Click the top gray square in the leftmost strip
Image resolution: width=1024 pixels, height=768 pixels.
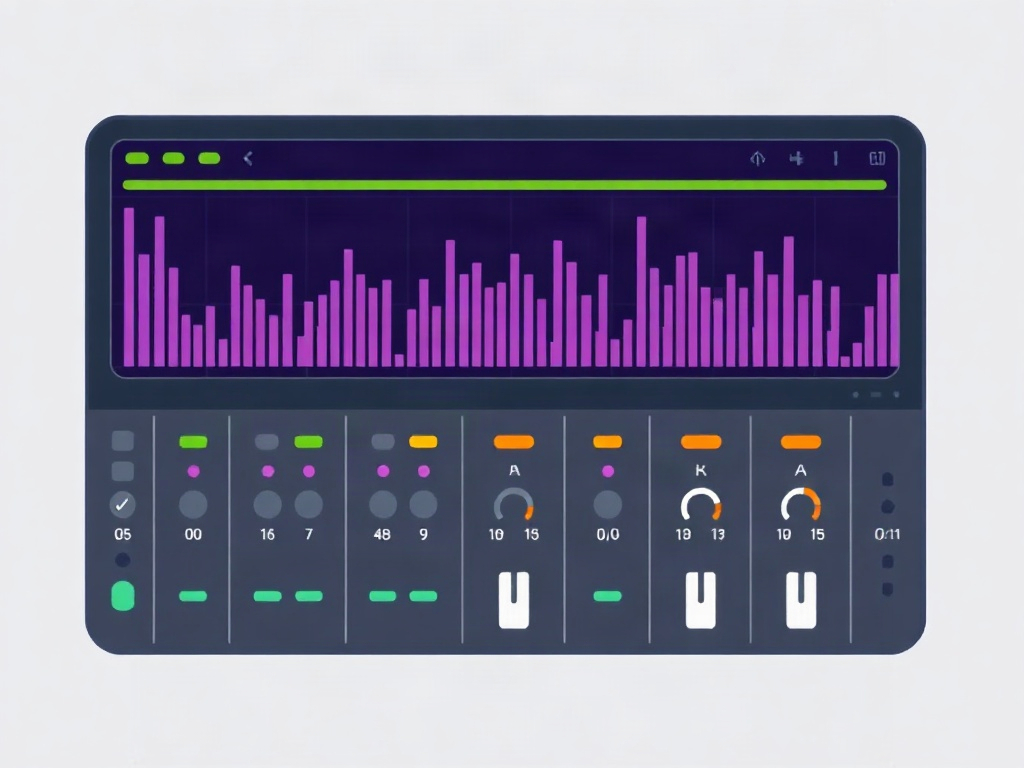tap(123, 441)
